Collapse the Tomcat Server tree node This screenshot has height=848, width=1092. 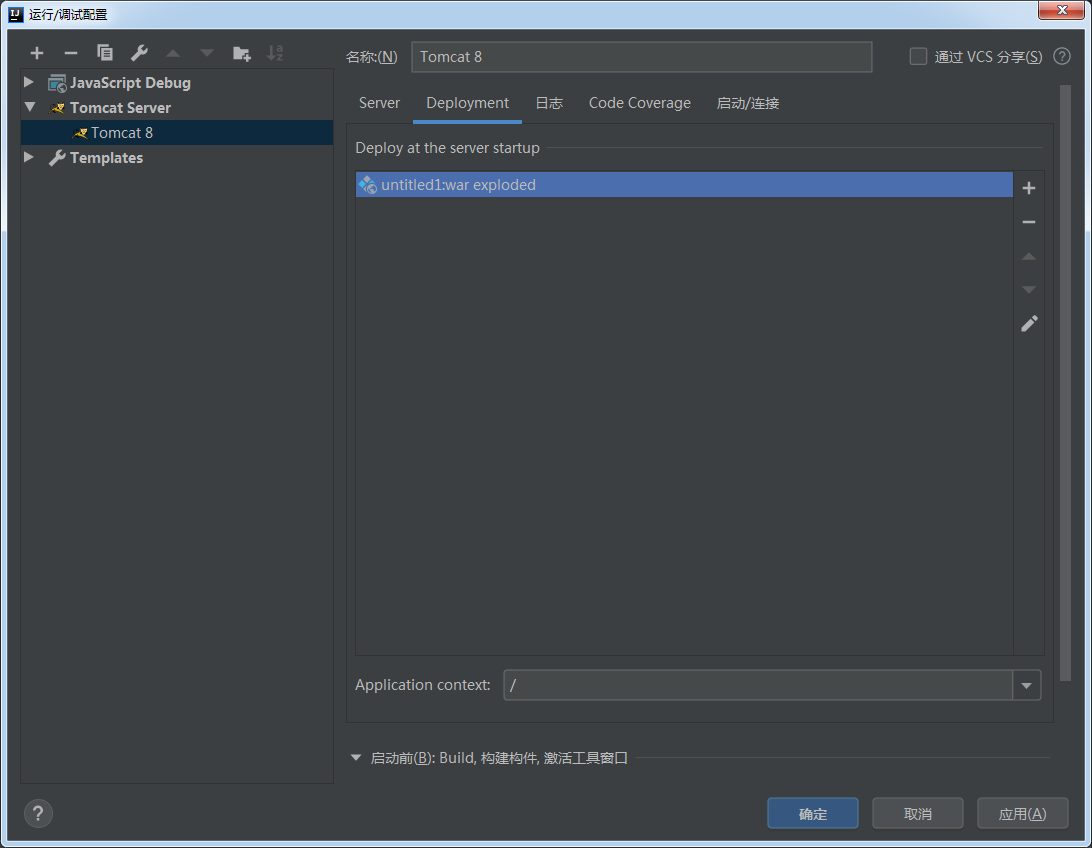(28, 107)
